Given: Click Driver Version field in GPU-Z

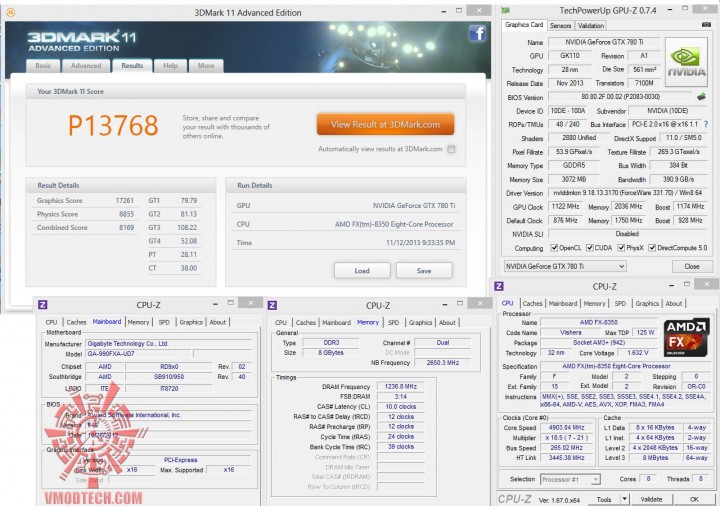Looking at the screenshot, I should 627,193.
